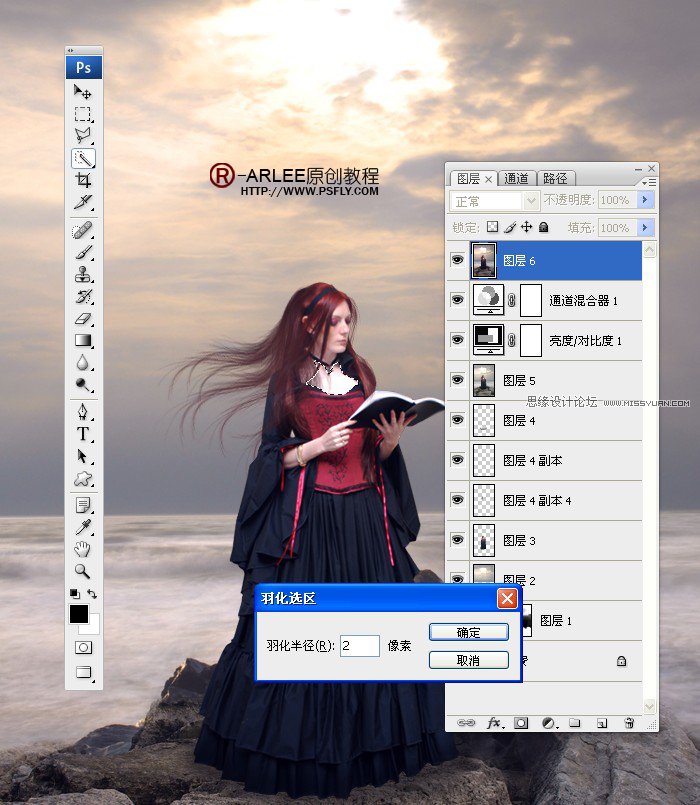This screenshot has width=700, height=805.
Task: Select the Clone Stamp tool
Action: [83, 275]
